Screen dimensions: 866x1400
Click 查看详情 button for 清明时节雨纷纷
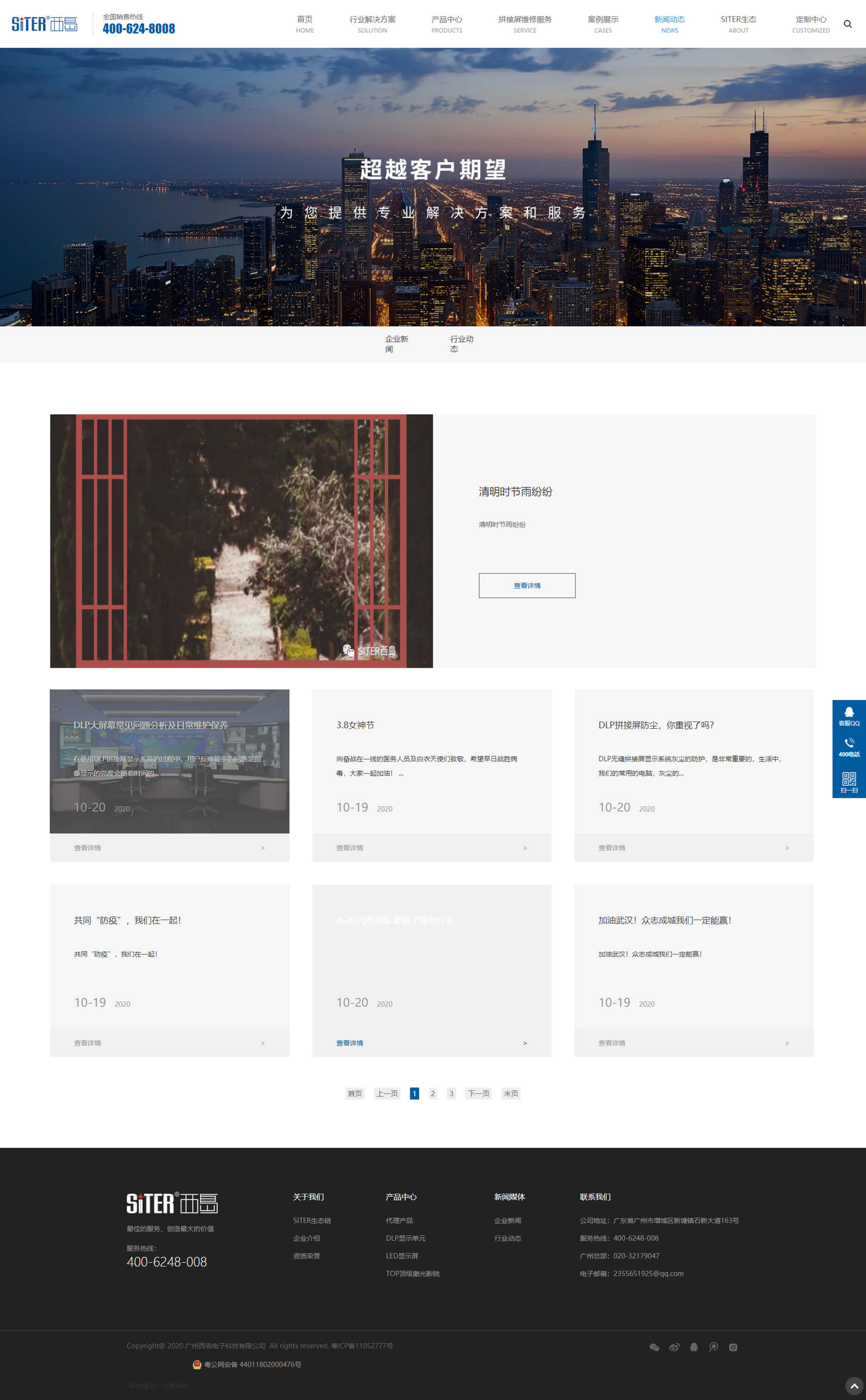click(x=526, y=585)
